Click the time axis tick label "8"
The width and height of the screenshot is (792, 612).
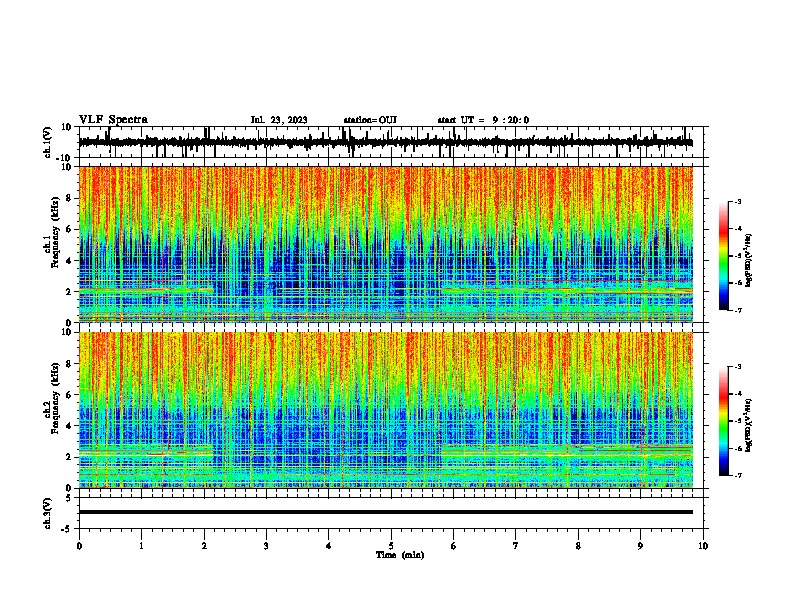[x=578, y=546]
